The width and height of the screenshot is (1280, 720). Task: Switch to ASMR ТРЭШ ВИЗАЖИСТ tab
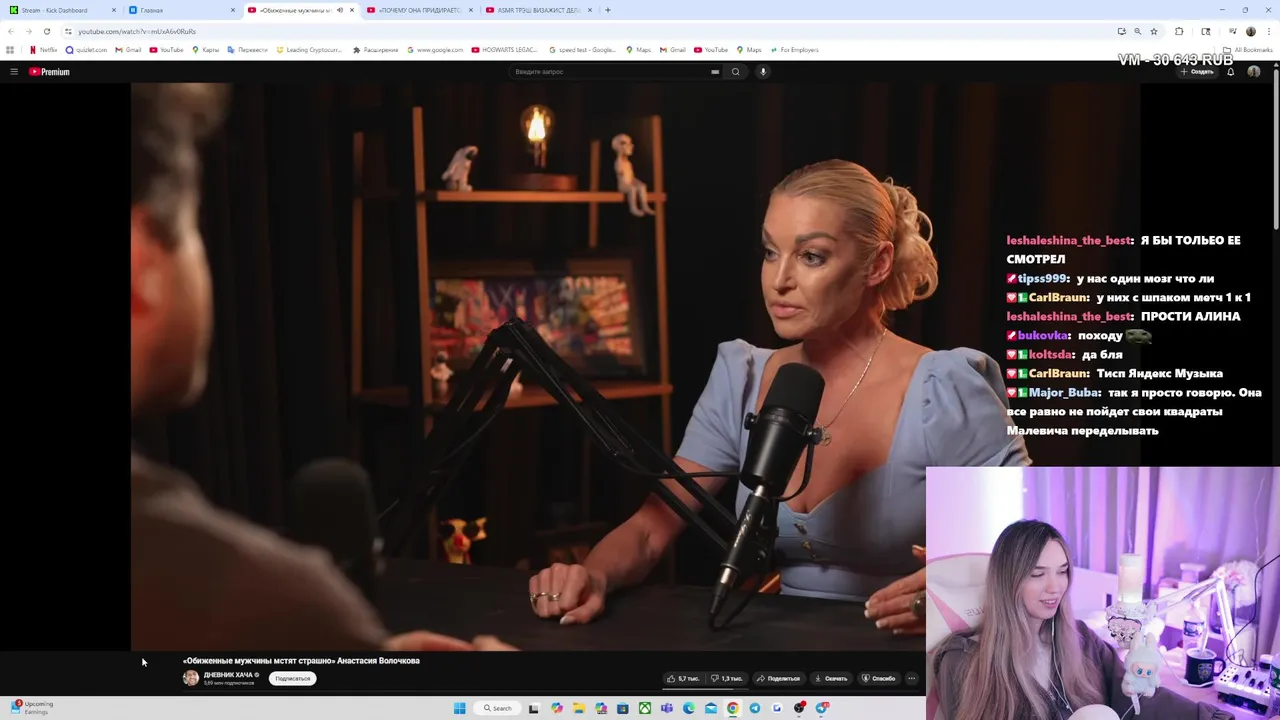537,10
